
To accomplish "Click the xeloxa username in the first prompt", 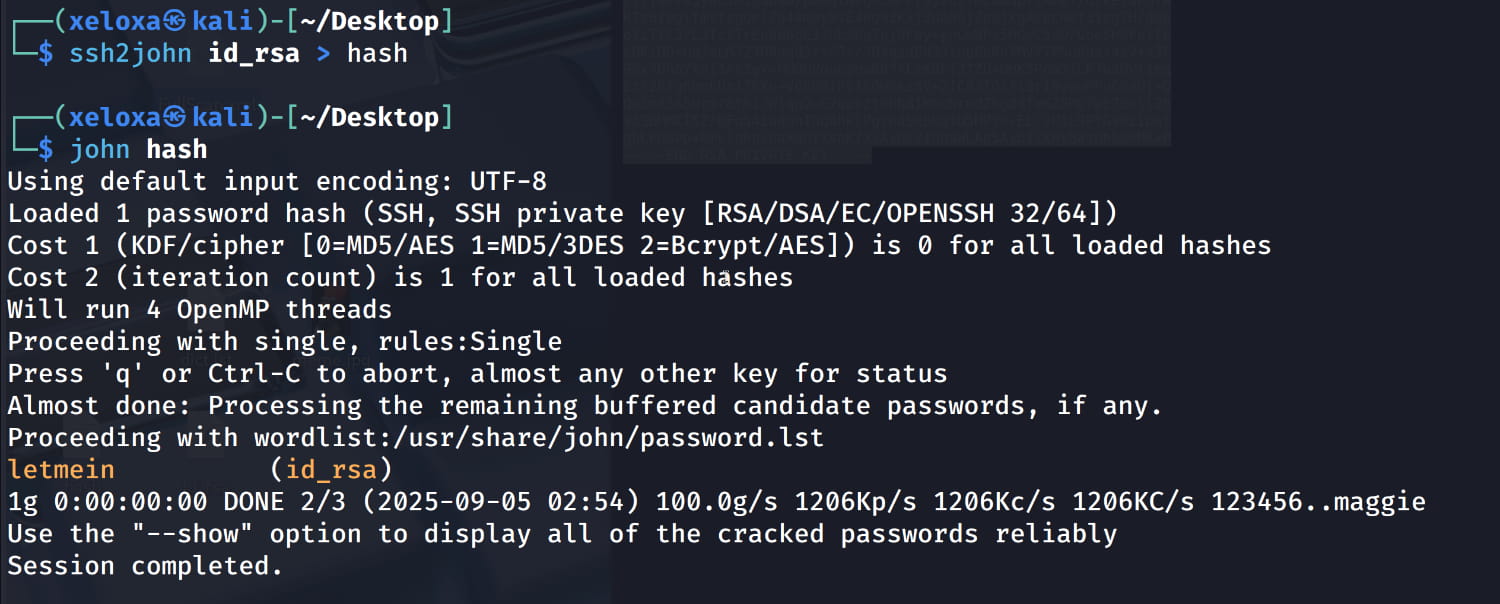I will [x=115, y=22].
